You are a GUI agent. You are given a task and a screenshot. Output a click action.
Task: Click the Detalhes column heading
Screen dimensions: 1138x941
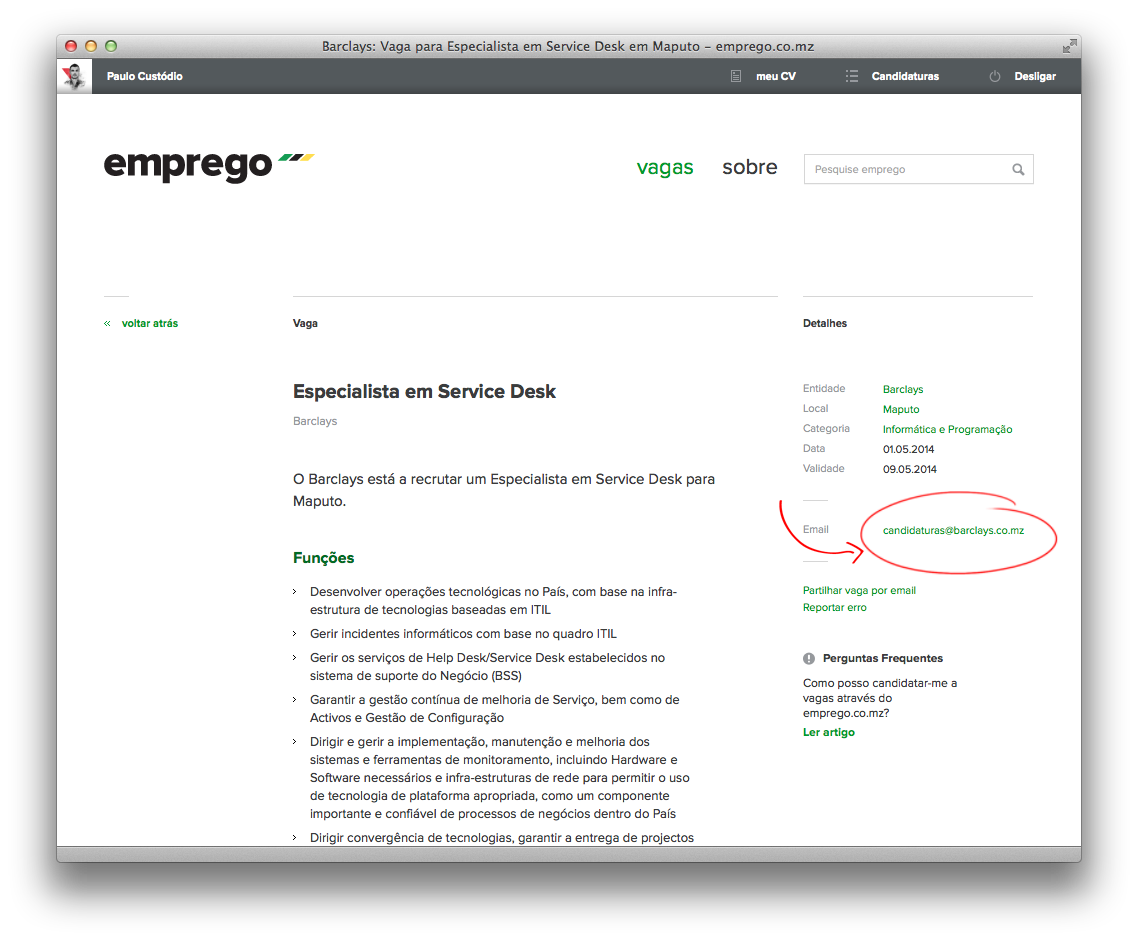pos(824,324)
